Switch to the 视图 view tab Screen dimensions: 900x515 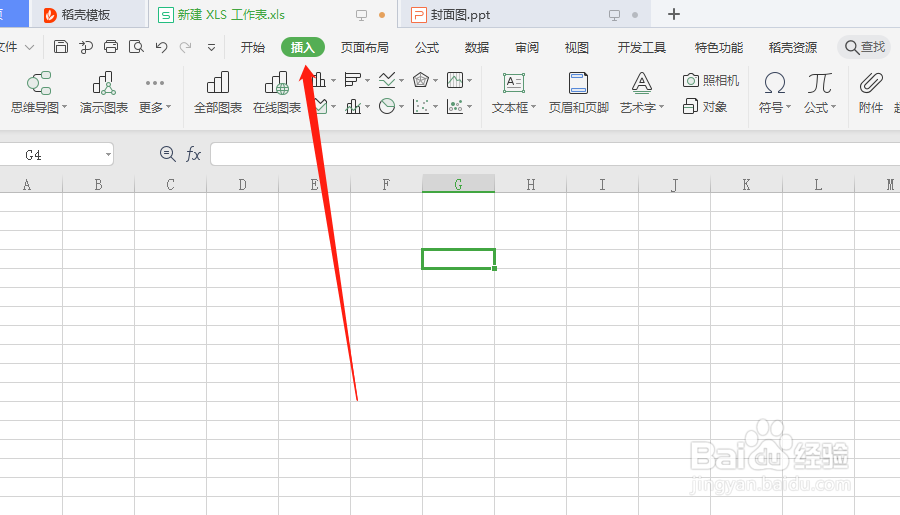click(577, 47)
